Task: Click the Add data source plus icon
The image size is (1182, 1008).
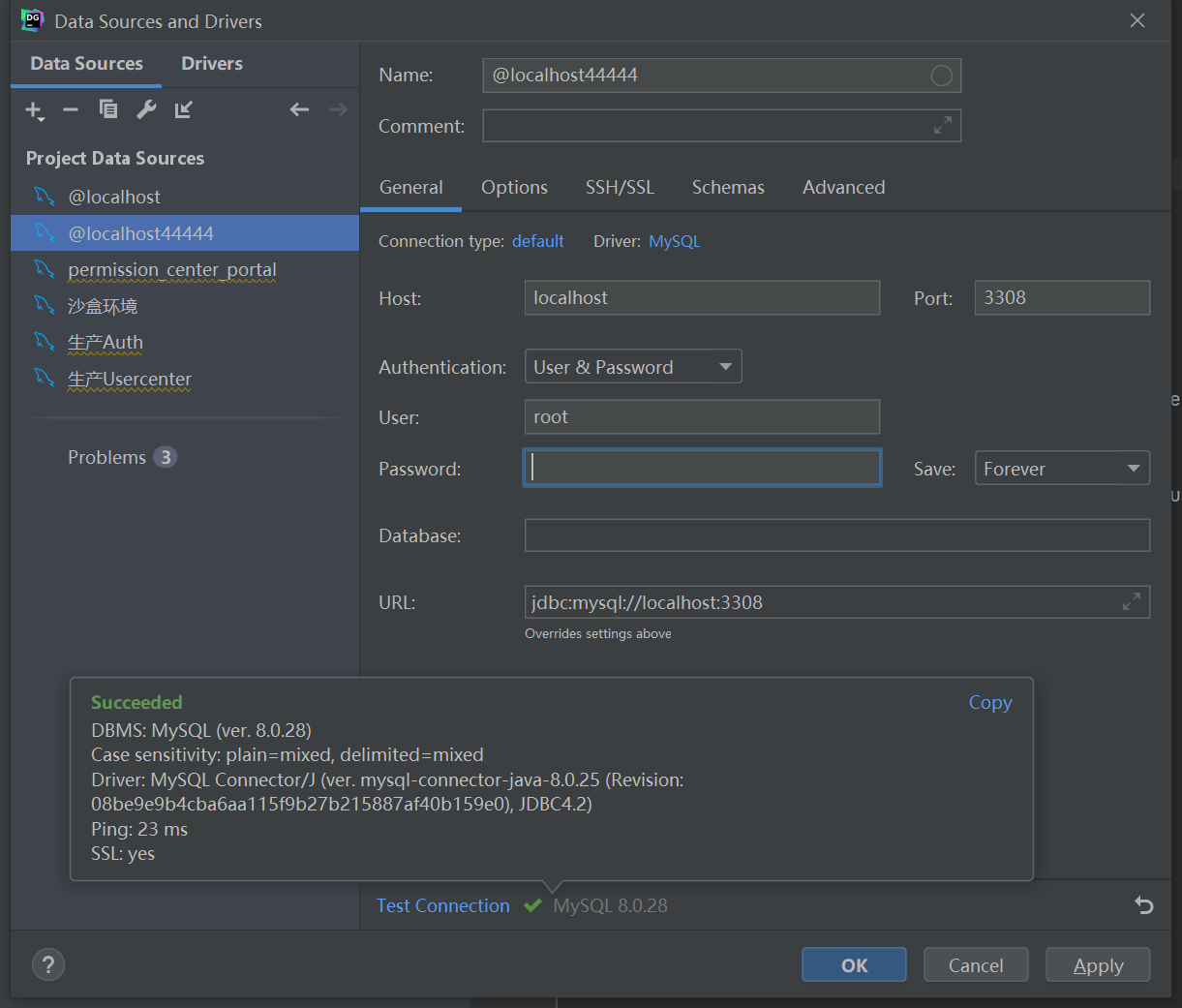Action: [34, 110]
